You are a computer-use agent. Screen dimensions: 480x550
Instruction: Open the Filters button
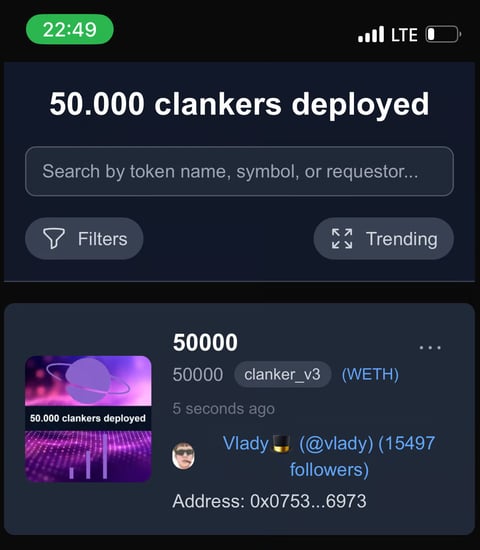tap(84, 239)
